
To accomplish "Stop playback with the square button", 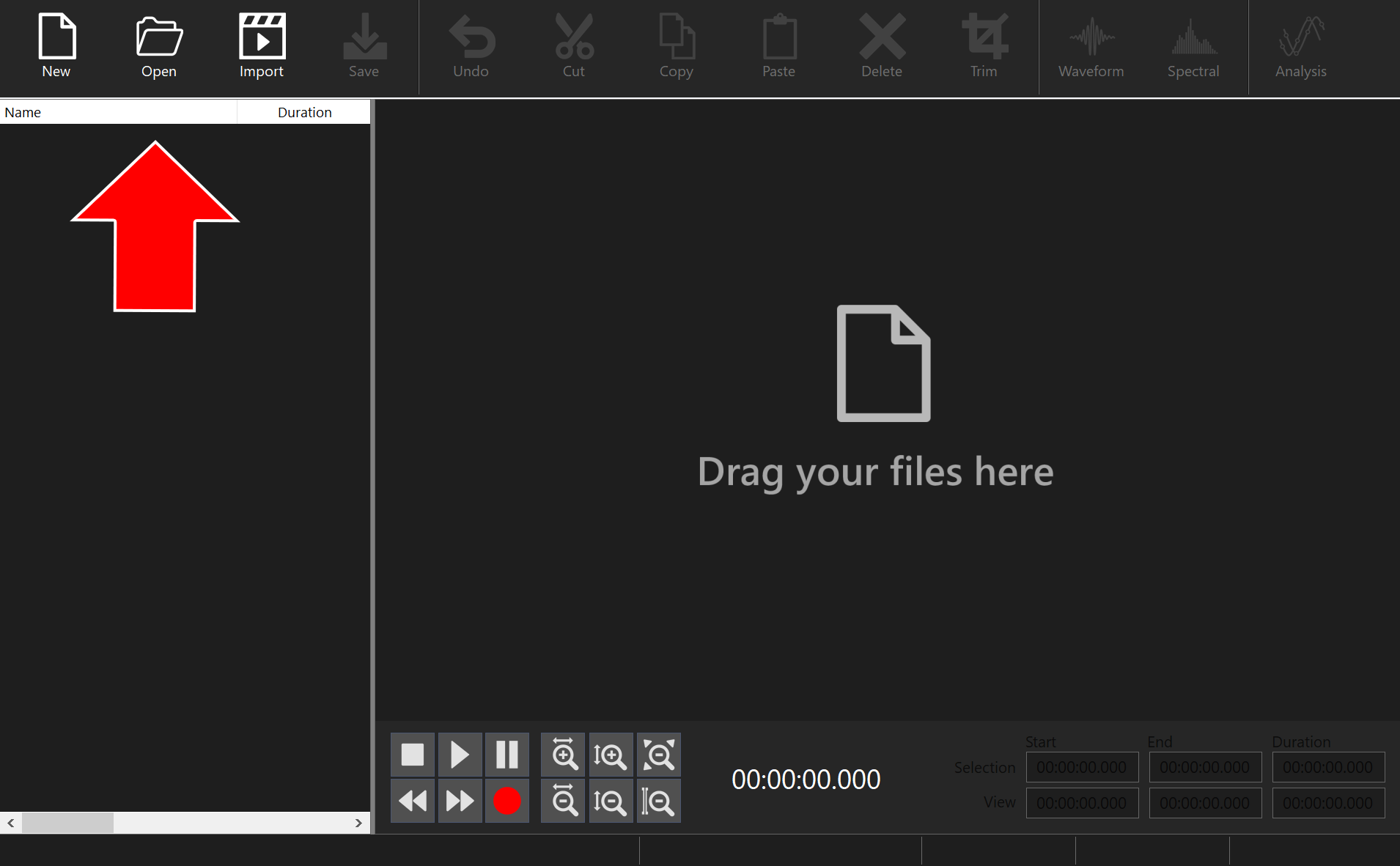I will click(413, 755).
